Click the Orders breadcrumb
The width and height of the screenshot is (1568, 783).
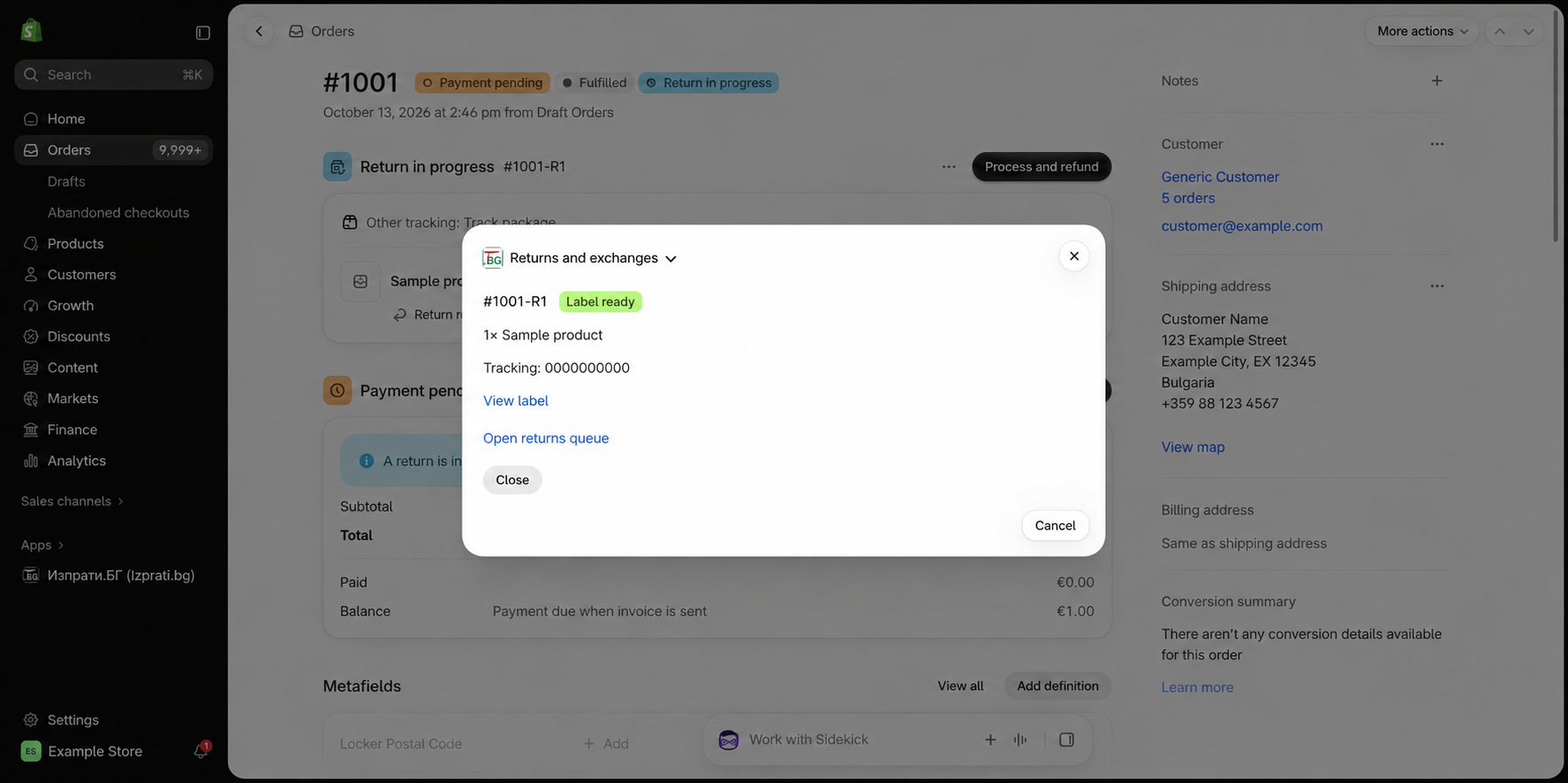point(332,32)
